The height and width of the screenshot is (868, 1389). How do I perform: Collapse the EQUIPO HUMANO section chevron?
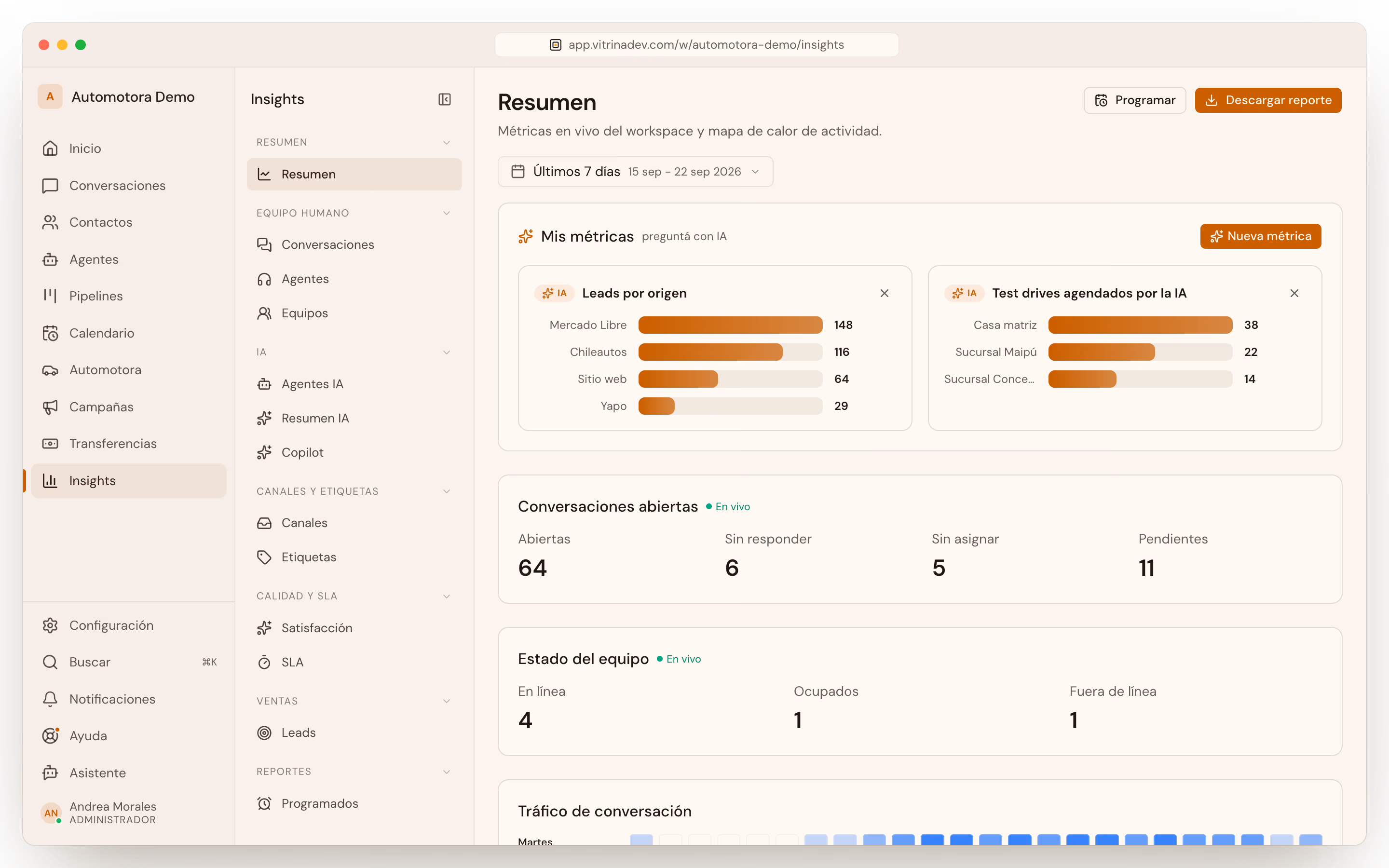coord(447,213)
